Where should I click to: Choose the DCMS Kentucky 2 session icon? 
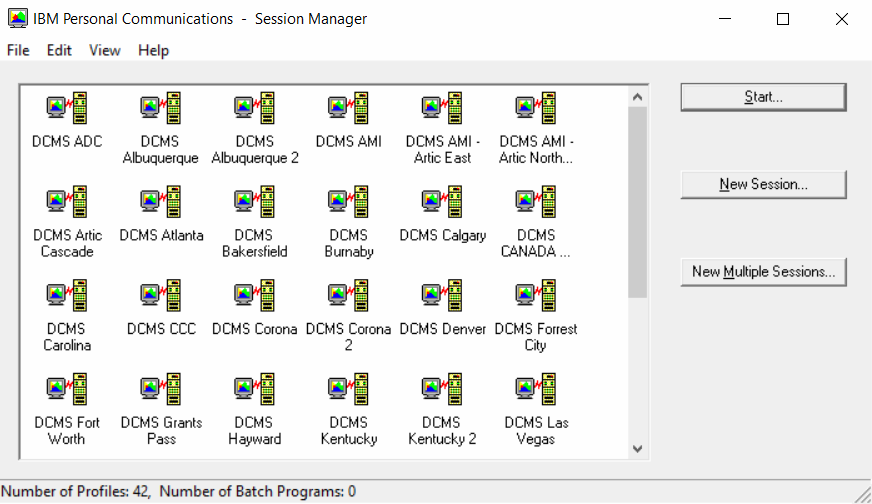(442, 389)
